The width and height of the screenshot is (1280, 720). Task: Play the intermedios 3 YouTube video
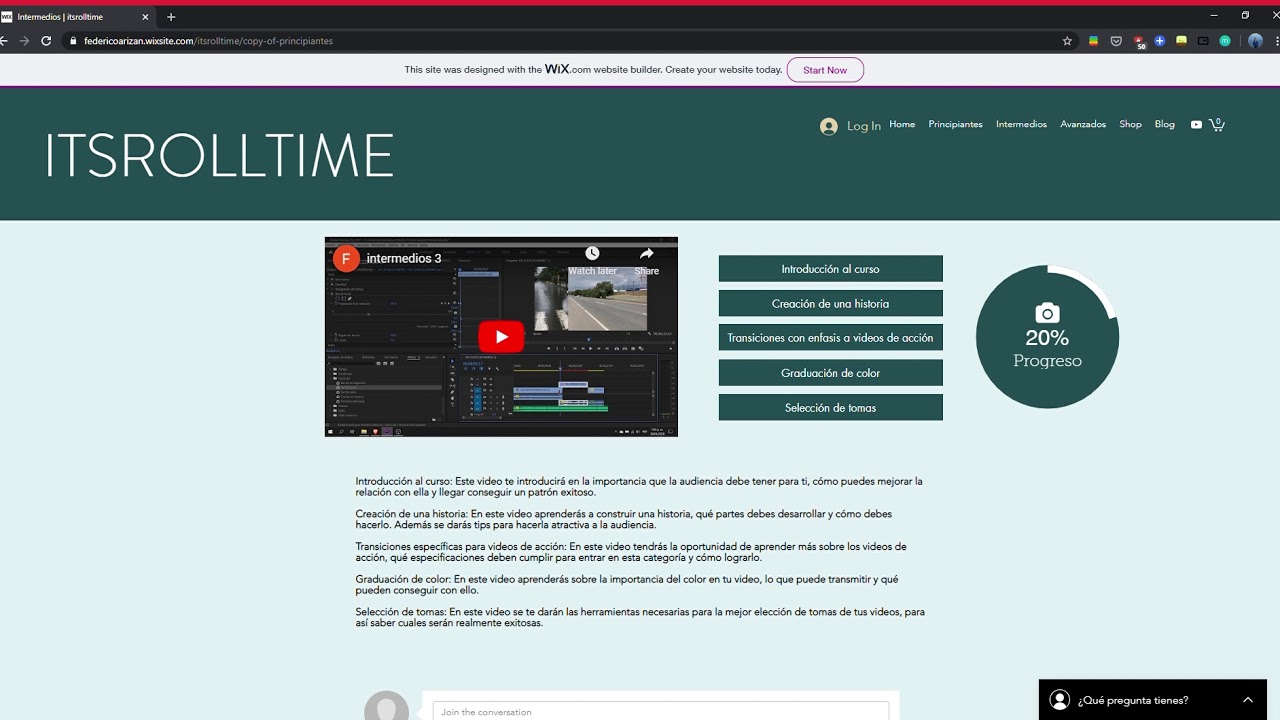tap(501, 337)
